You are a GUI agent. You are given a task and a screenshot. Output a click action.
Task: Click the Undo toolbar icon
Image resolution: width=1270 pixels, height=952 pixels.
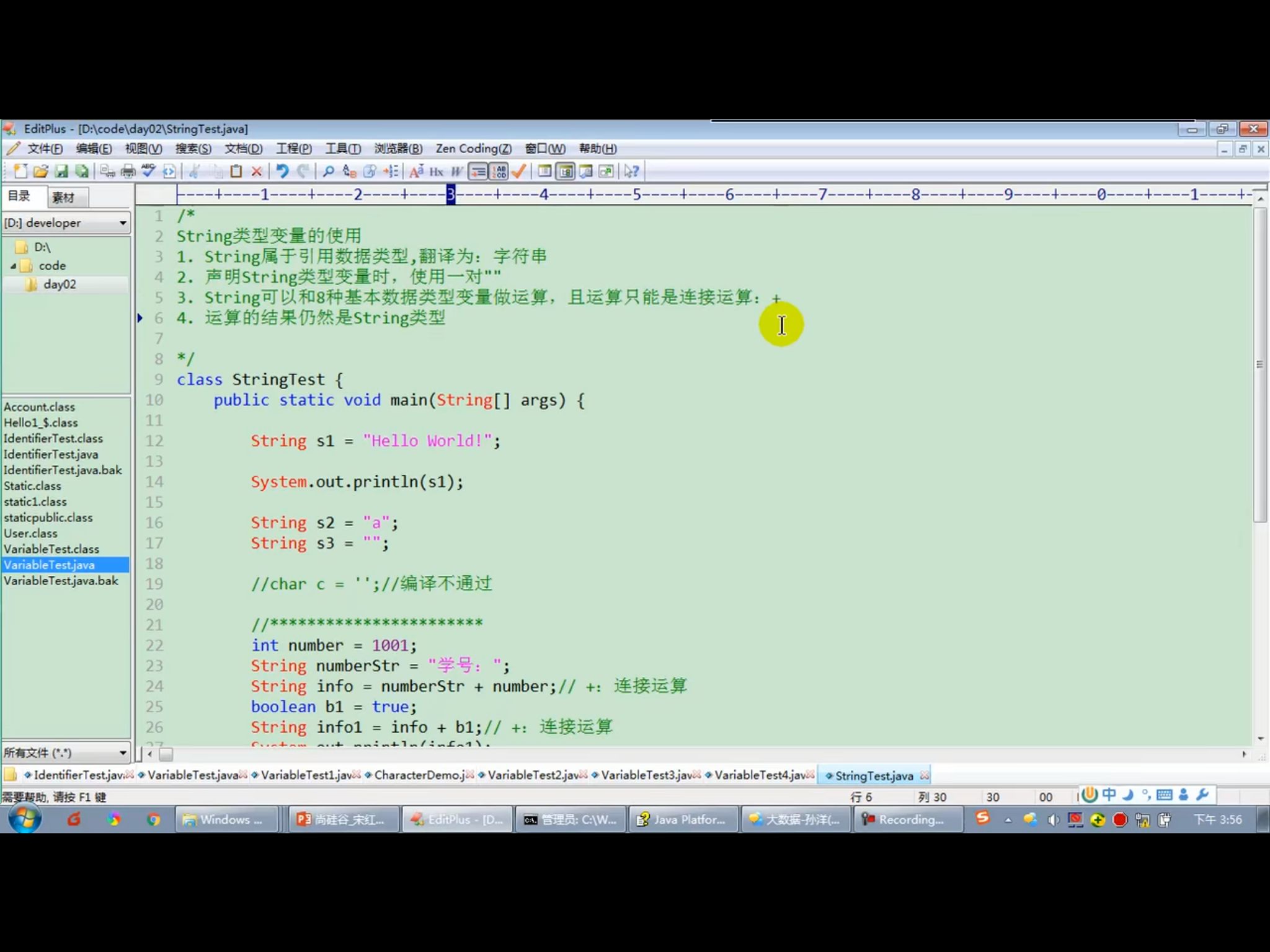[283, 171]
